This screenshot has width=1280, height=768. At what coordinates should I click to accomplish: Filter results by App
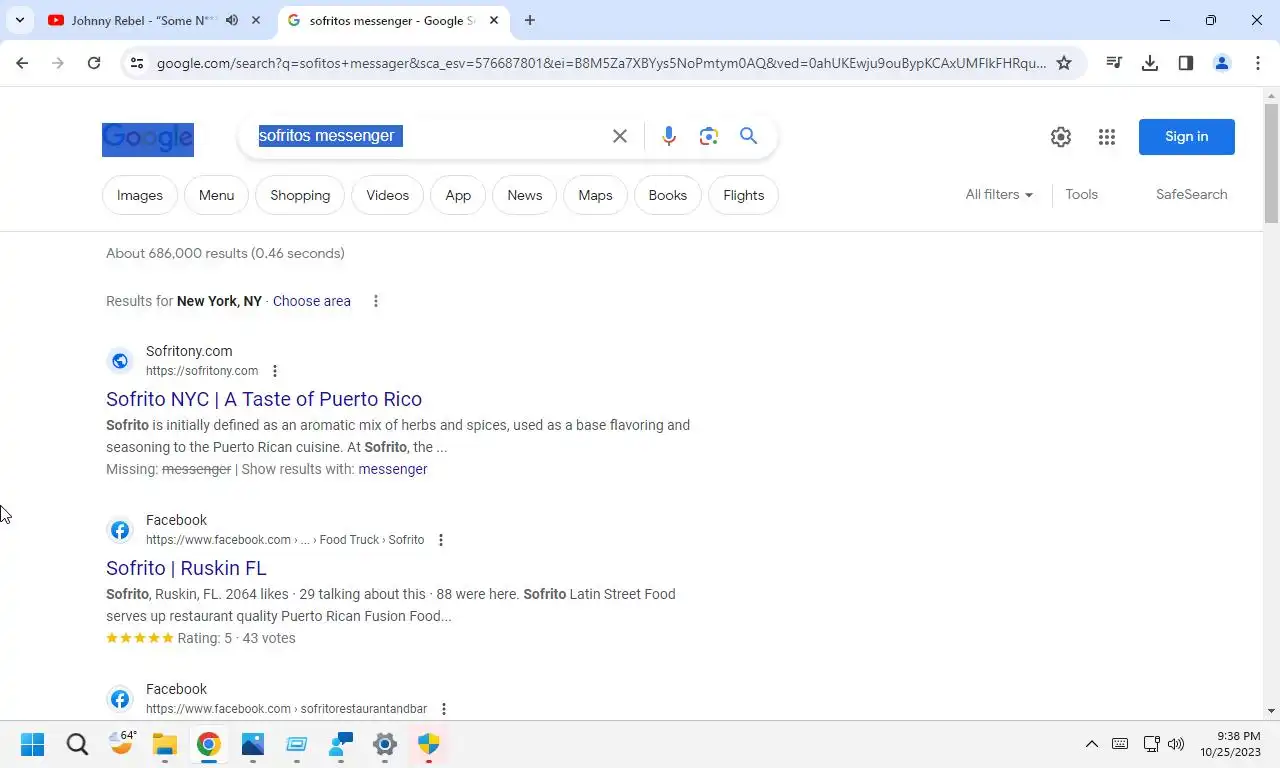click(x=458, y=195)
